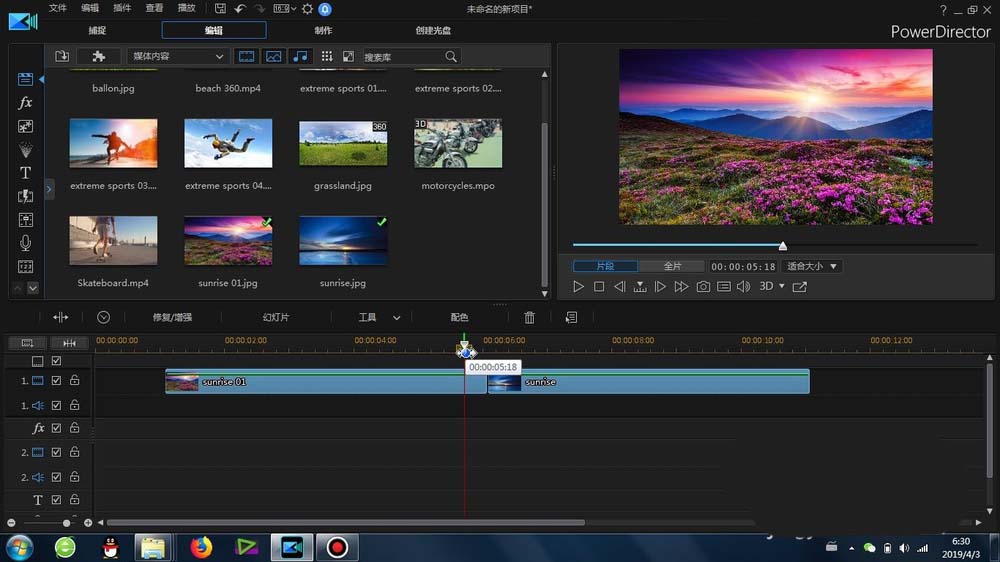Screen dimensions: 1000x562
Task: Open the Title Room (T) sidebar icon
Action: [x=26, y=173]
